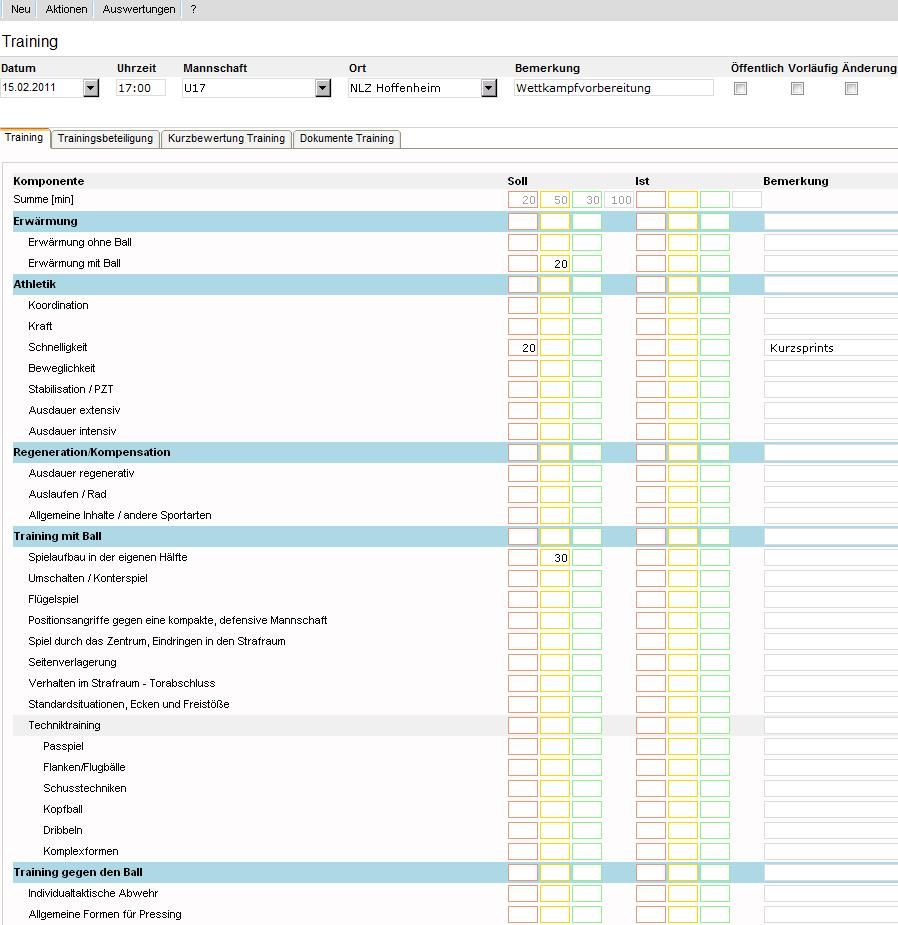Click the Kurzsprints remark field

[831, 348]
